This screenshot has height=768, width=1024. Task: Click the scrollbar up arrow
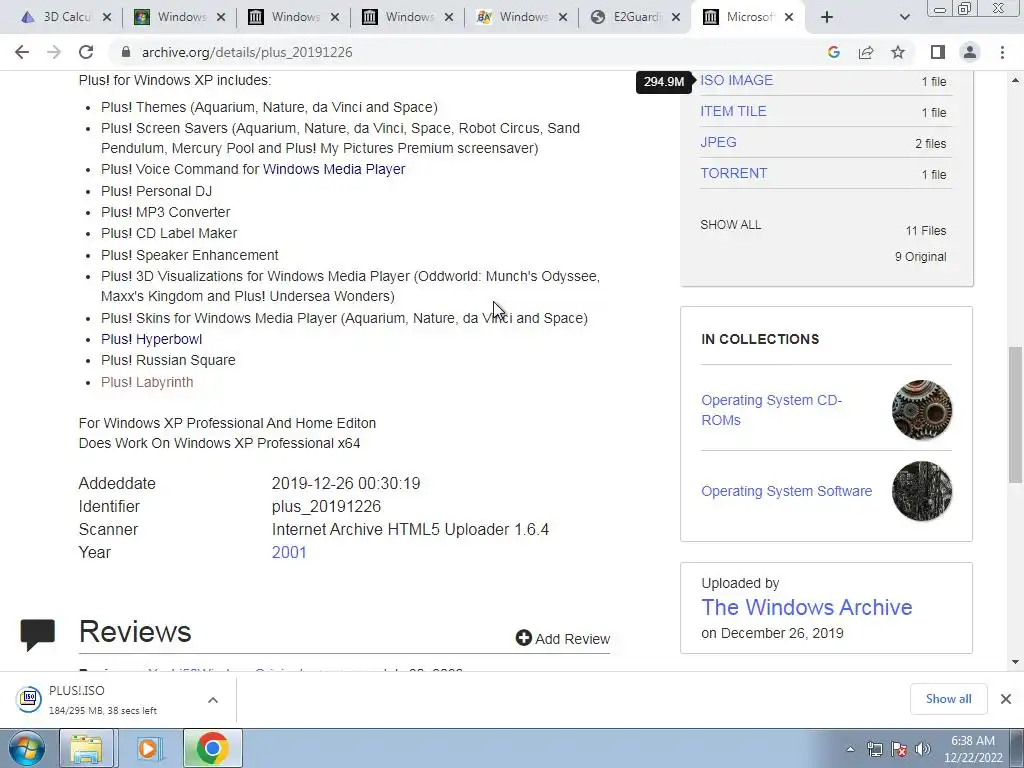click(1015, 80)
